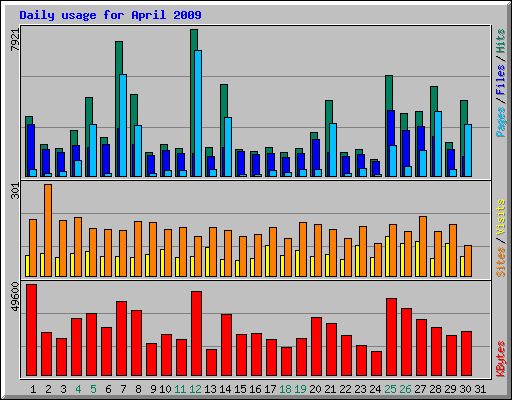Click the cyan pages bar for day 12

click(198, 113)
